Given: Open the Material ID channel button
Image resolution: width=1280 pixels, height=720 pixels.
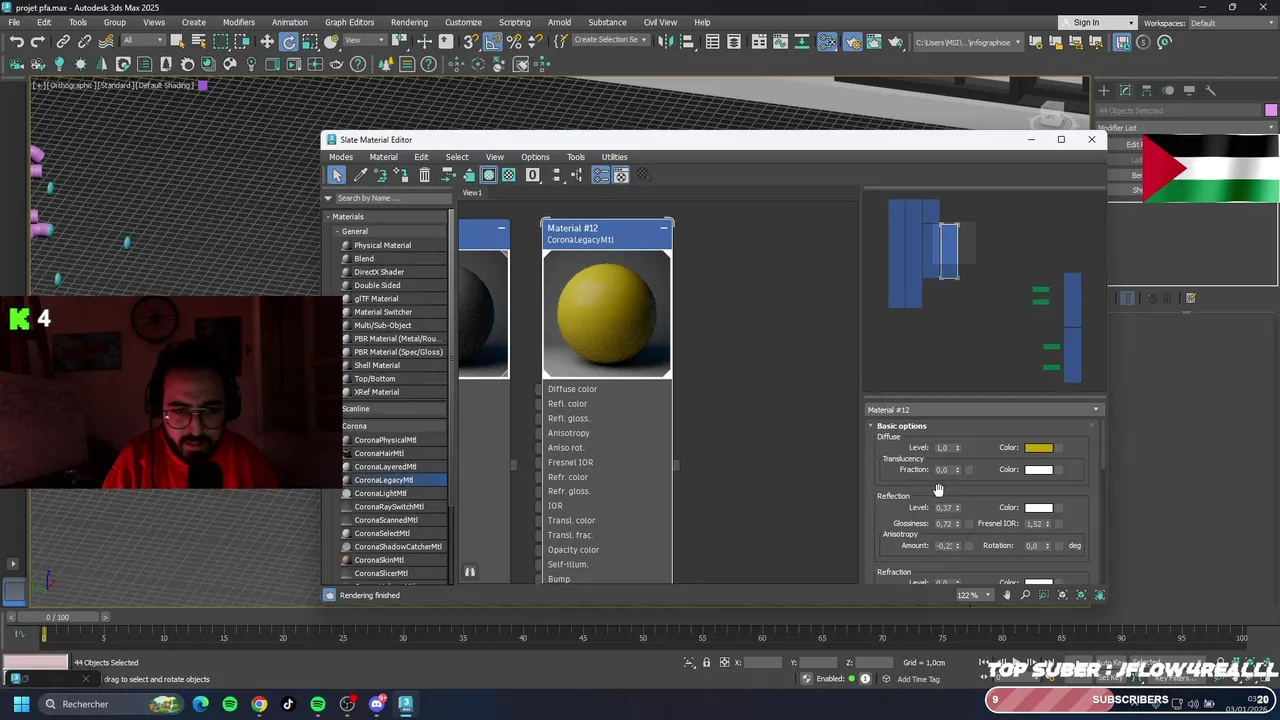Looking at the screenshot, I should click(x=533, y=175).
